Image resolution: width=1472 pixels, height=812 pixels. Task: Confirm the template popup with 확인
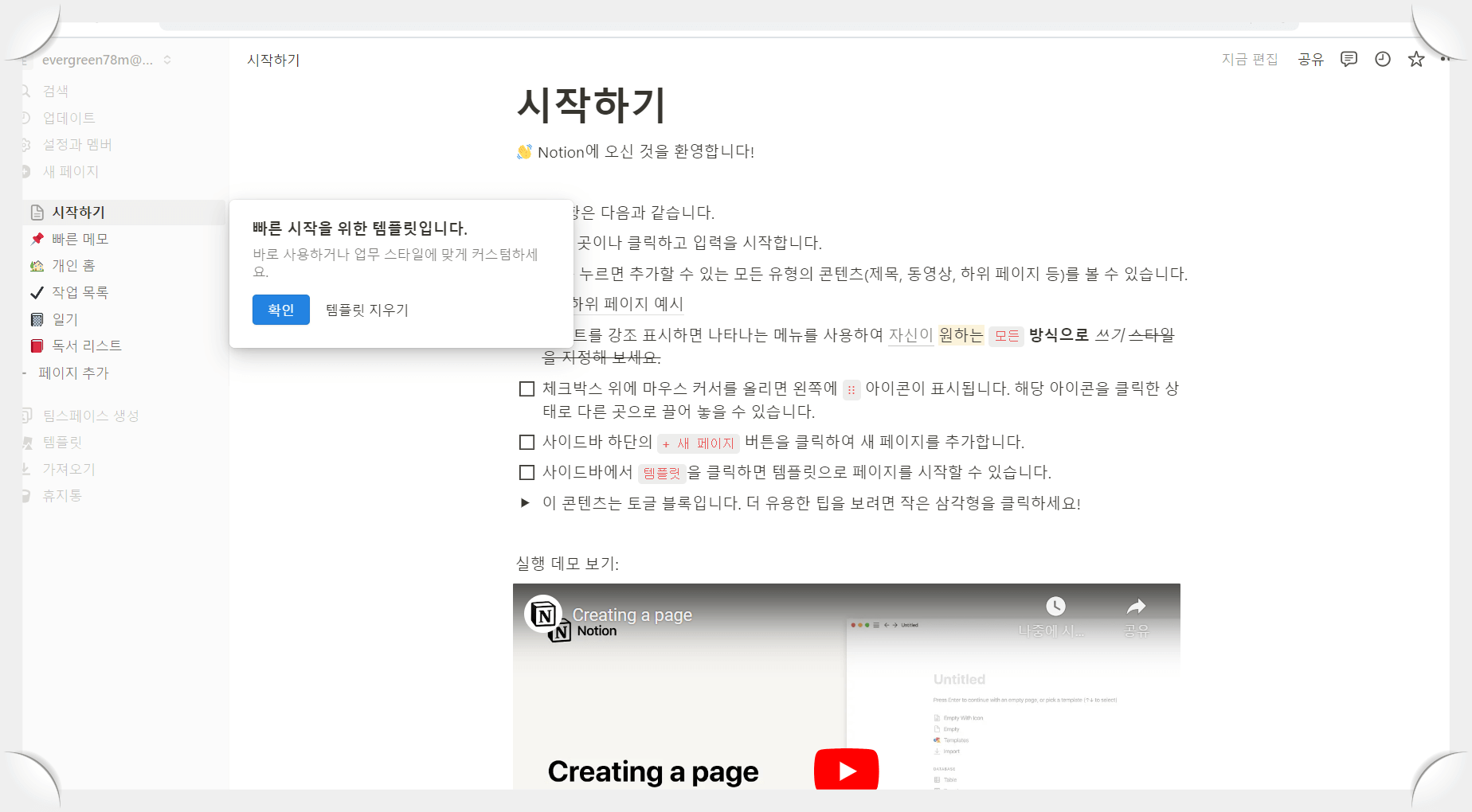[x=280, y=310]
